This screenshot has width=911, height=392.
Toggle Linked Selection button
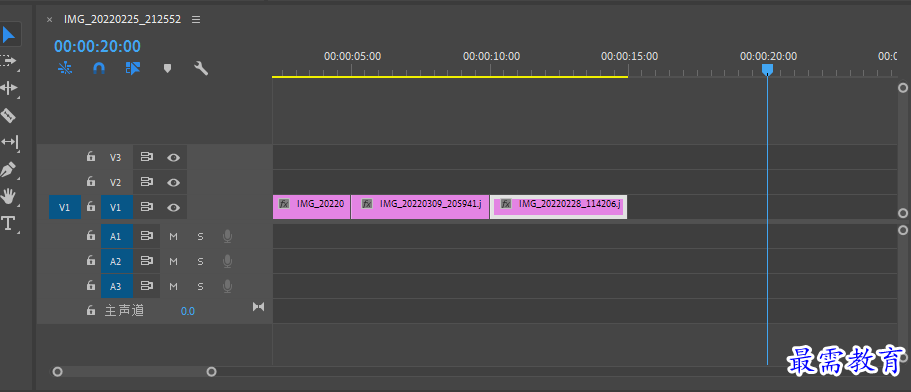133,69
